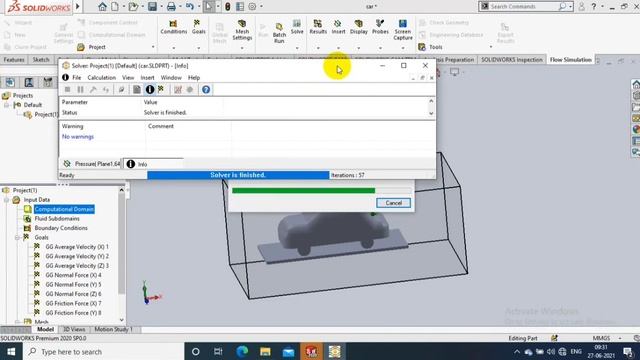640x360 pixels.
Task: Click the Undo arrow icon
Action: point(189,7)
